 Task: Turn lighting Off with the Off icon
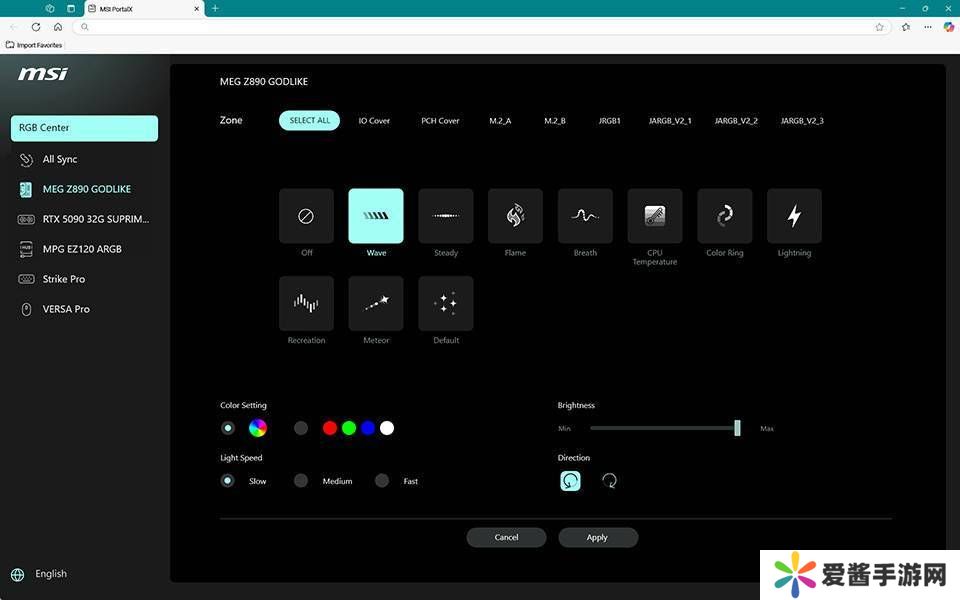coord(306,216)
